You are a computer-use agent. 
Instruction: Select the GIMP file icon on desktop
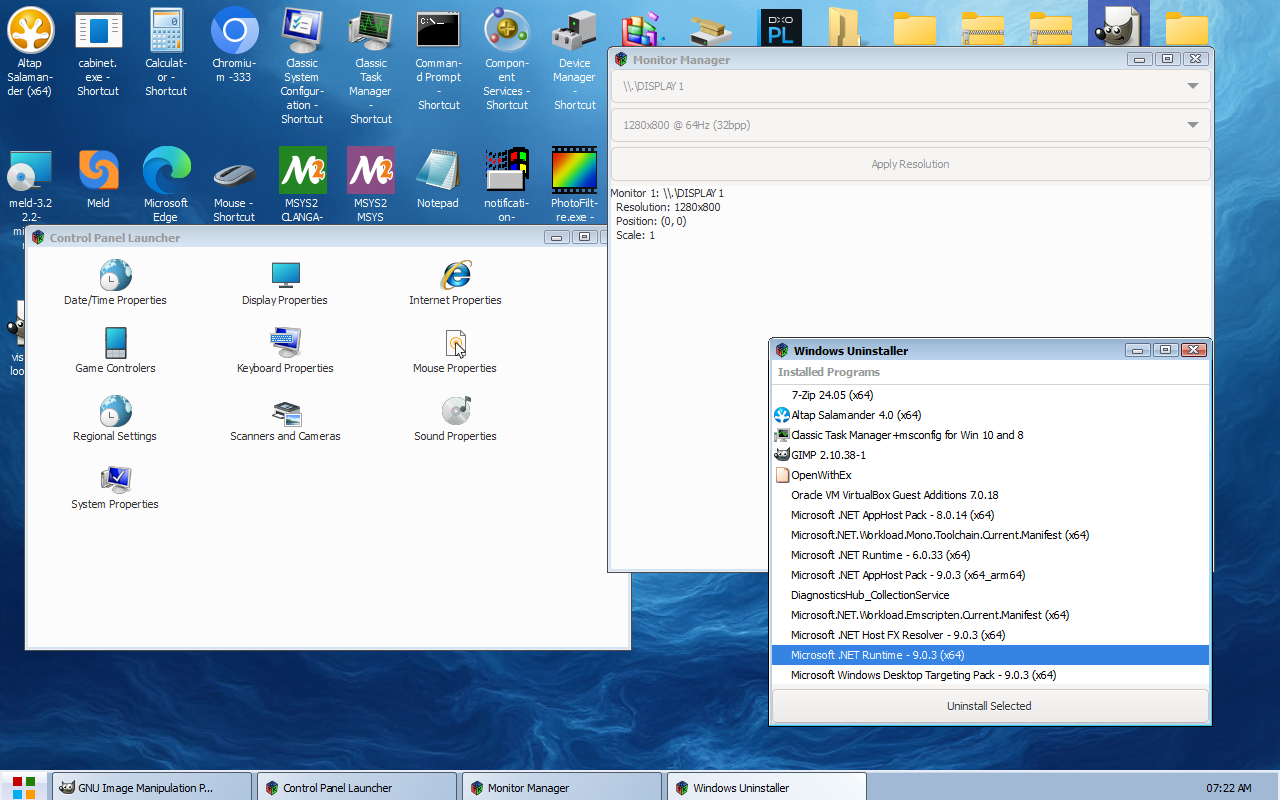(1119, 26)
